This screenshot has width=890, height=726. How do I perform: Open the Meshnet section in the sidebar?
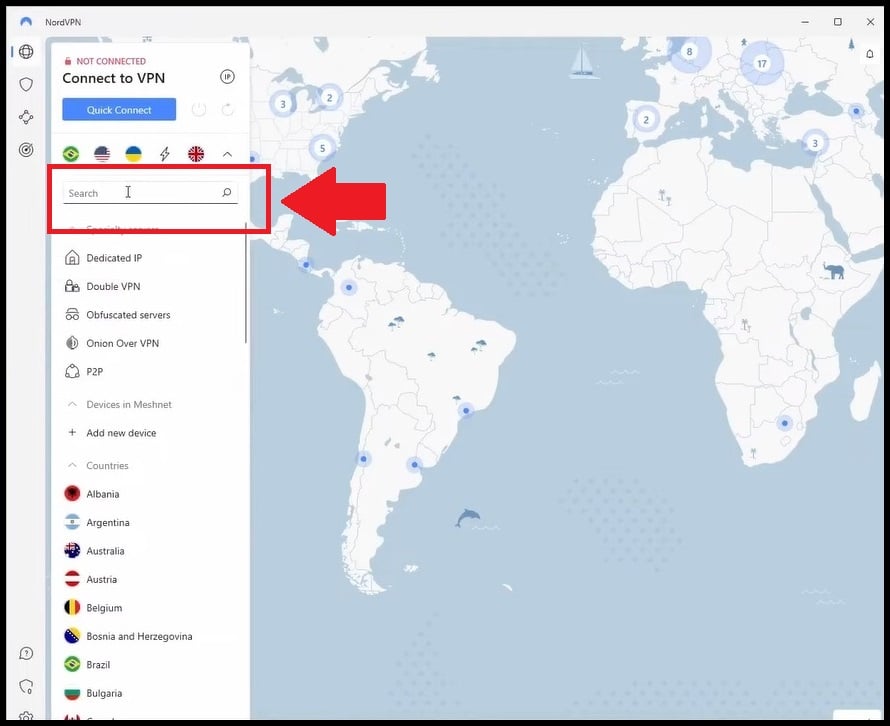pos(26,117)
